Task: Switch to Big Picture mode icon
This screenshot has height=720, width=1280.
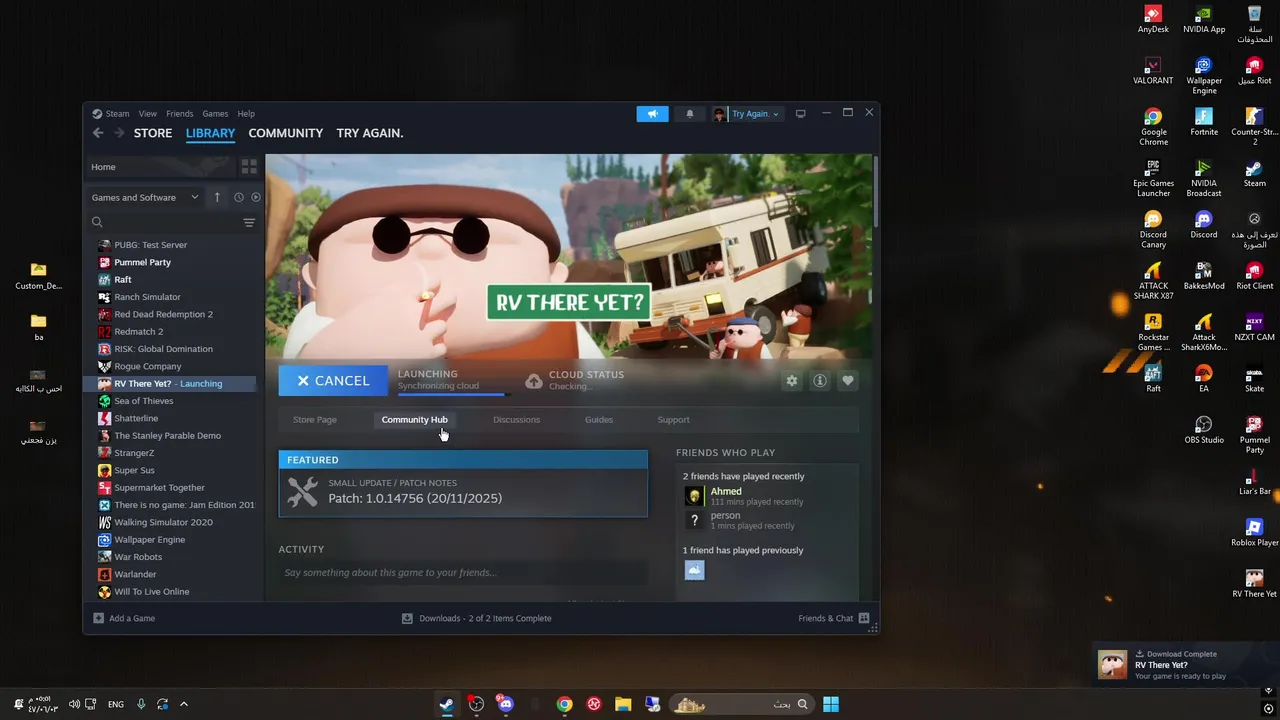Action: [800, 114]
